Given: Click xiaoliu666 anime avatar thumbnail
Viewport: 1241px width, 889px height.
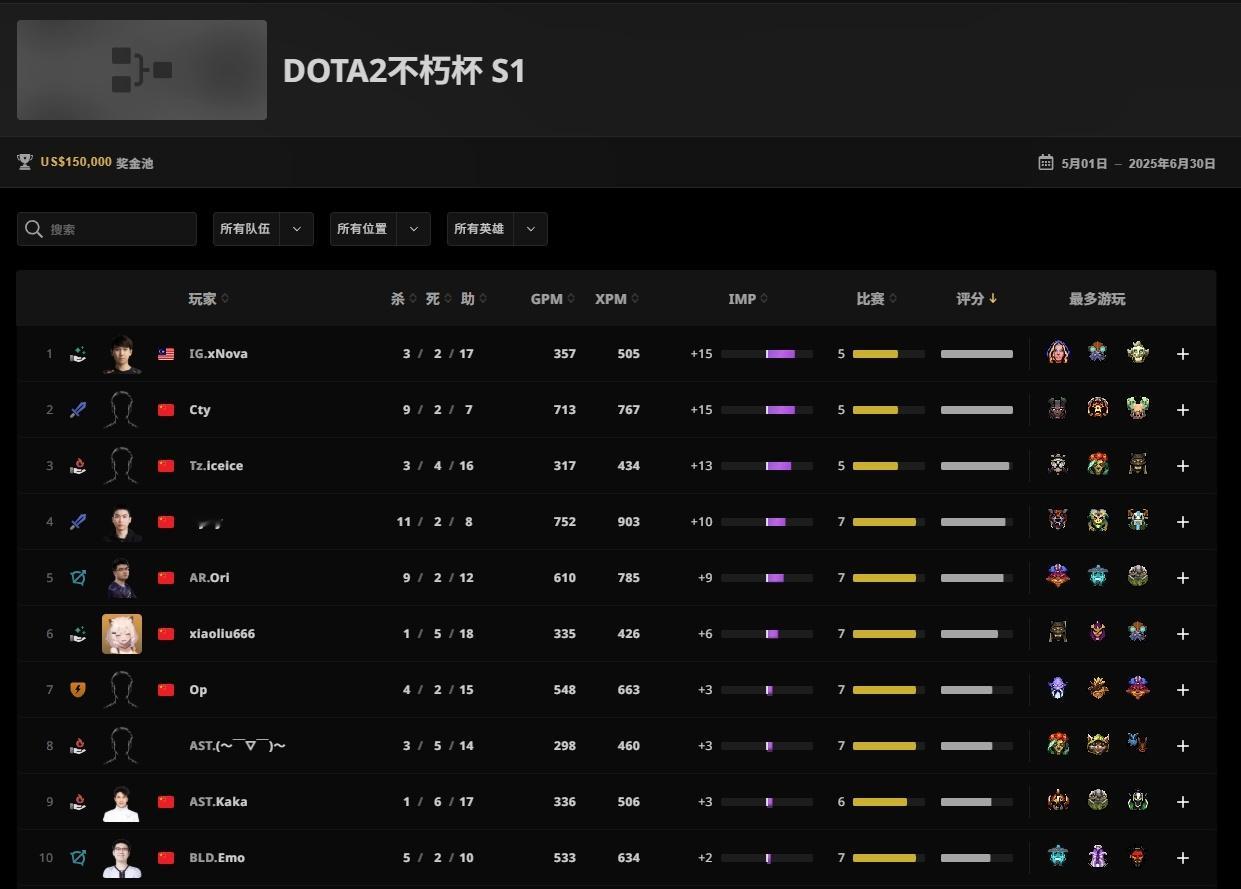Looking at the screenshot, I should (x=122, y=634).
